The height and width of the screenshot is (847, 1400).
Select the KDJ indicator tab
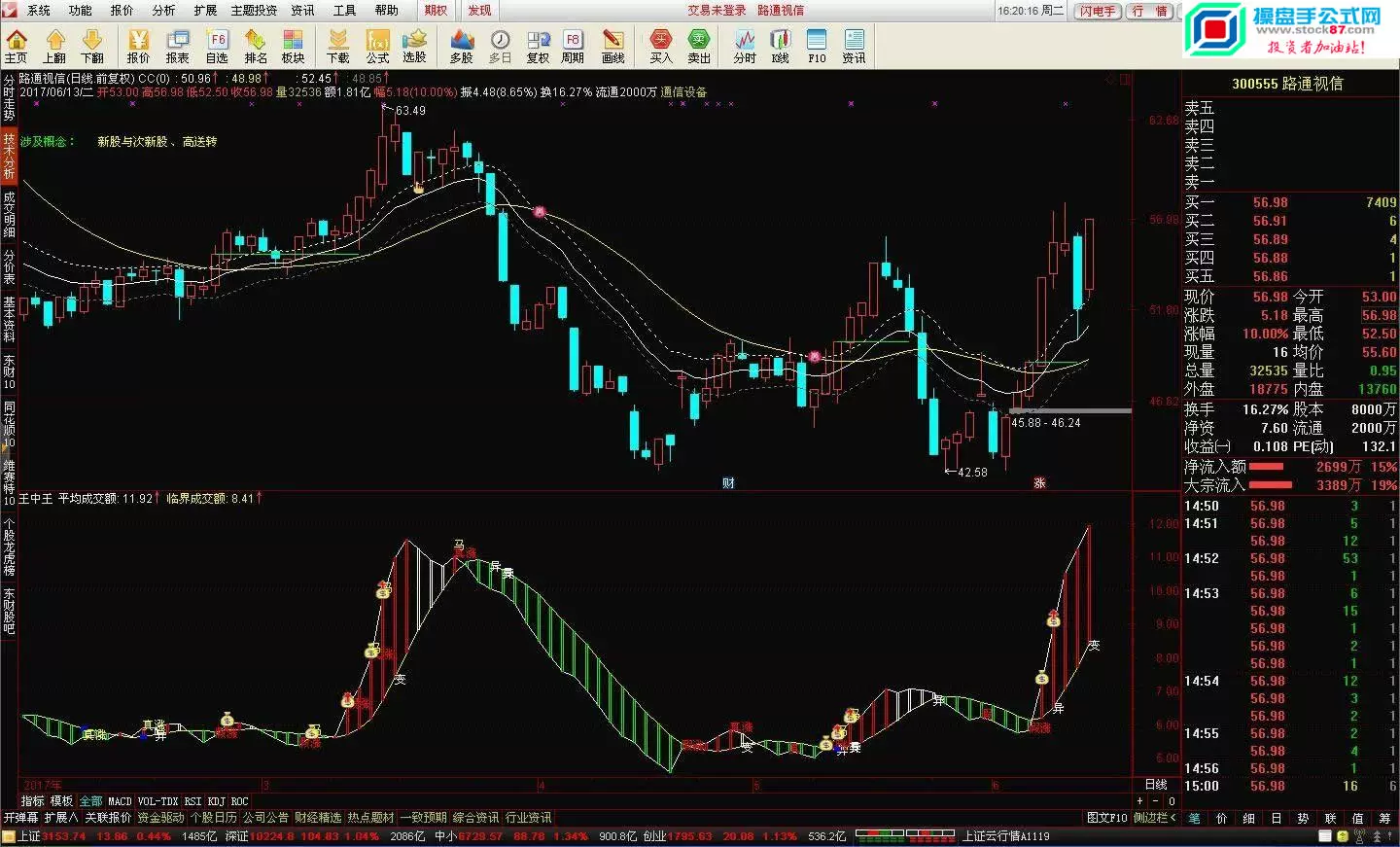point(216,801)
